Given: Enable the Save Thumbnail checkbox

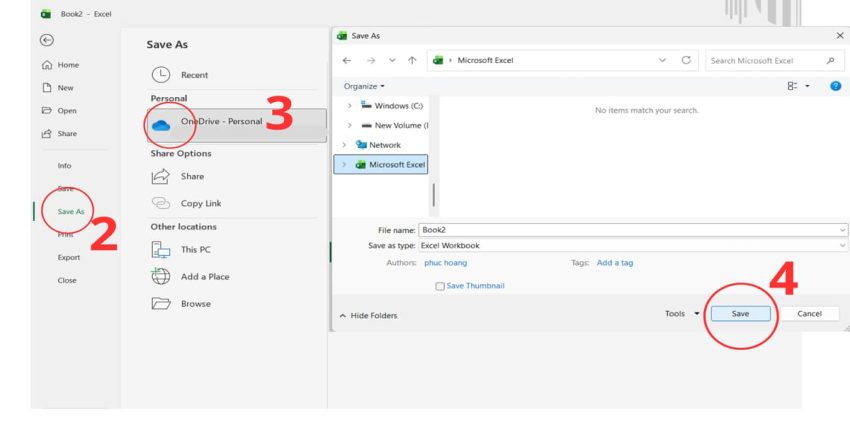Looking at the screenshot, I should (x=440, y=286).
